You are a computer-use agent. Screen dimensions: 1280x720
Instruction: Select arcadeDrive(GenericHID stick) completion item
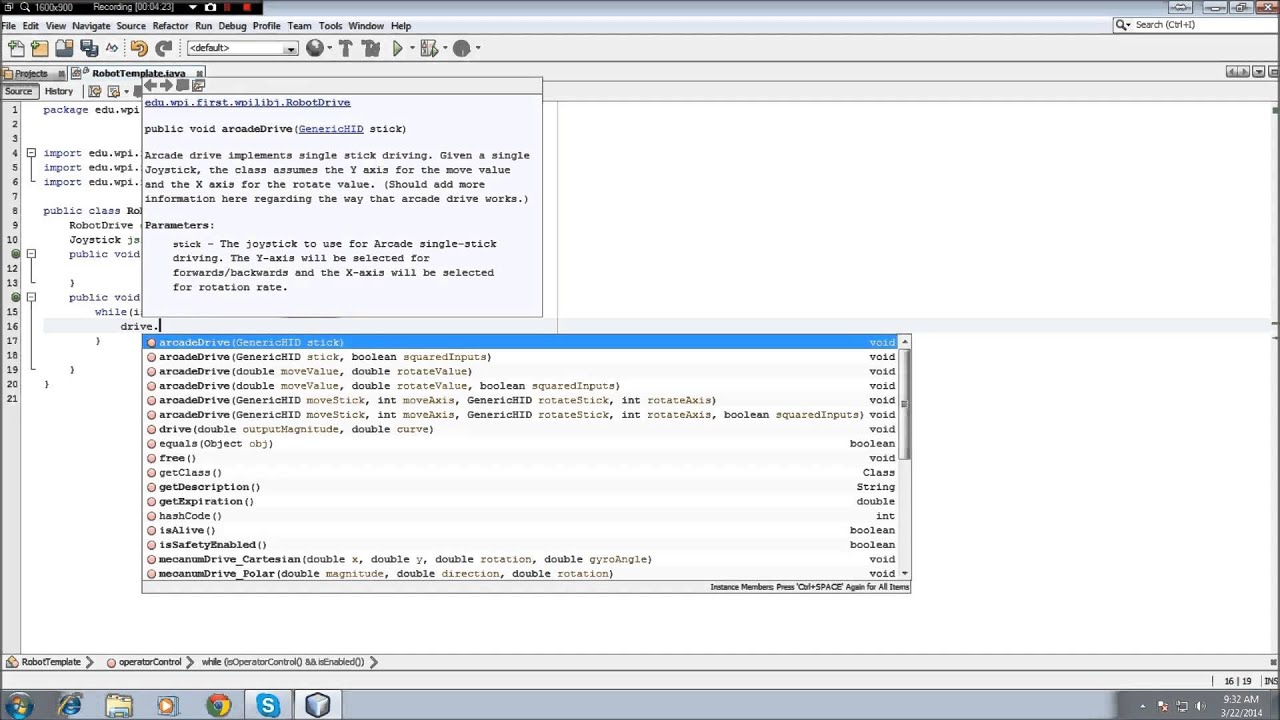click(x=520, y=342)
